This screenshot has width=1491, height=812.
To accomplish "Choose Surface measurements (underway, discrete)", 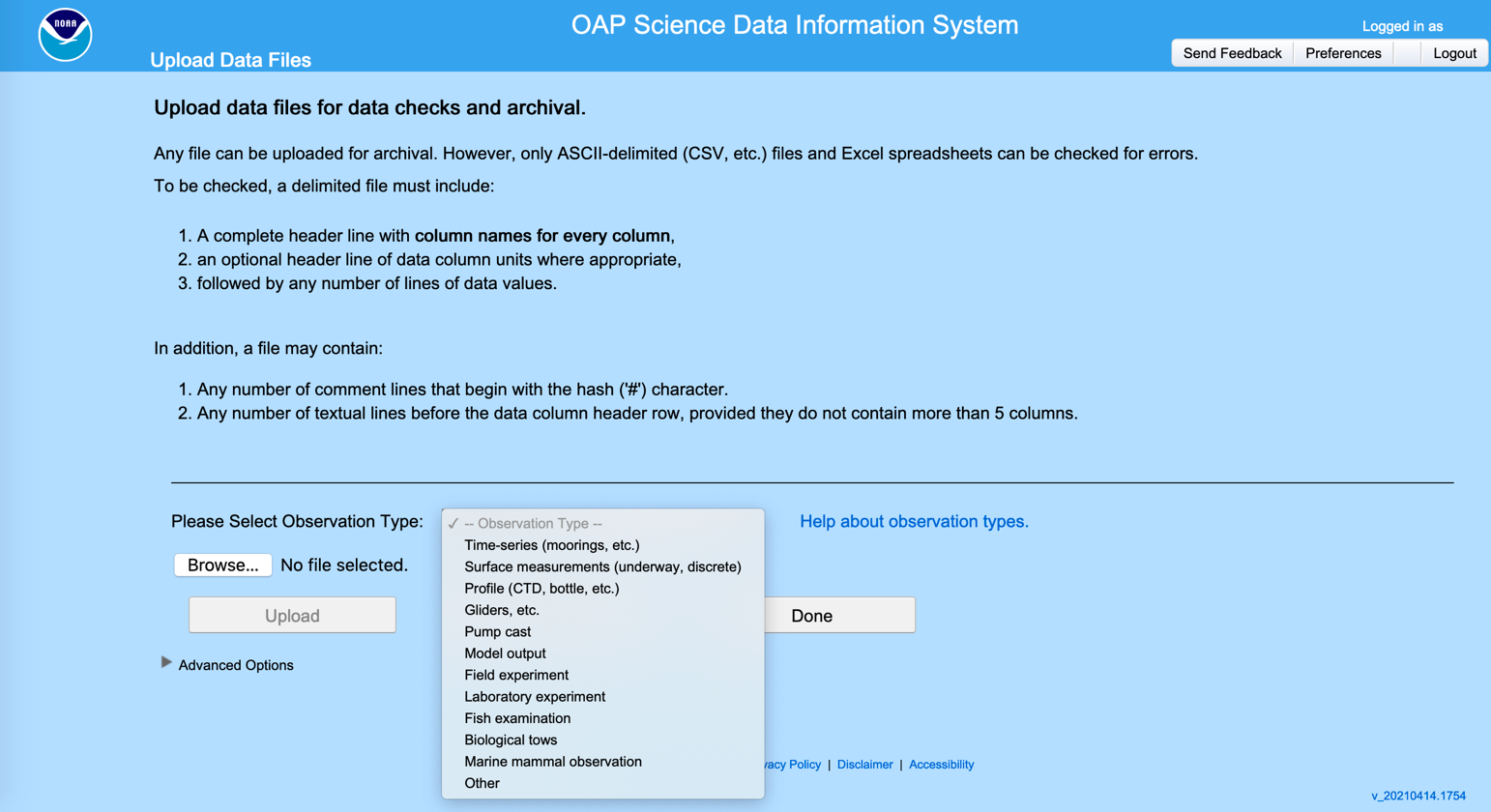I will click(602, 566).
